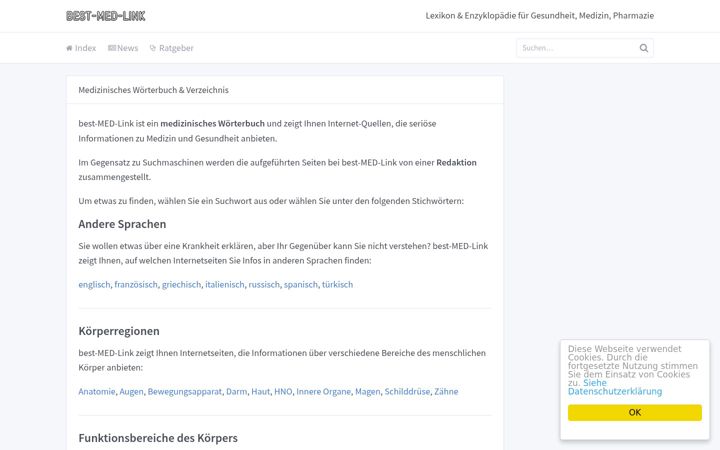
Task: Open the englisch language link
Action: coord(94,284)
